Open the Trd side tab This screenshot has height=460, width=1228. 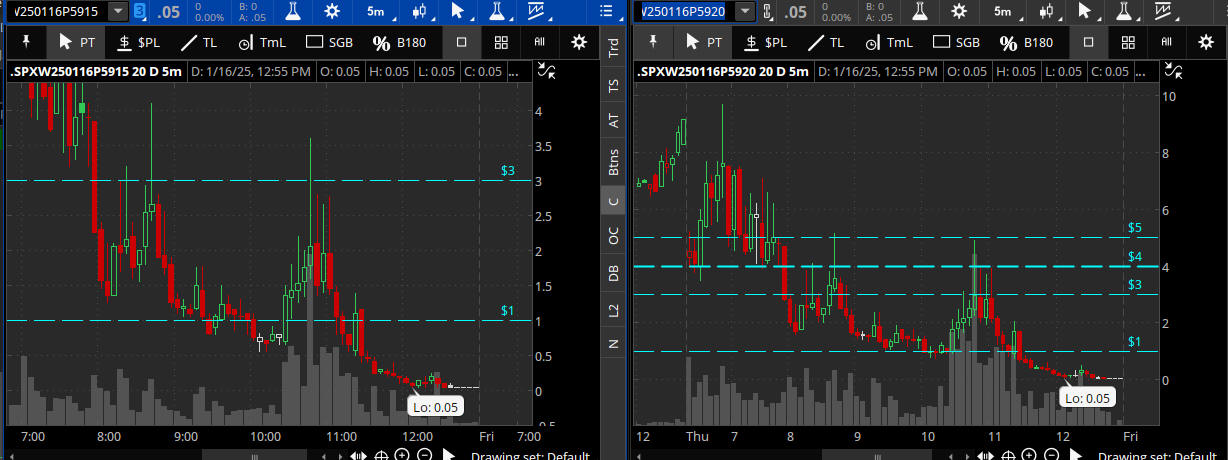[x=613, y=50]
